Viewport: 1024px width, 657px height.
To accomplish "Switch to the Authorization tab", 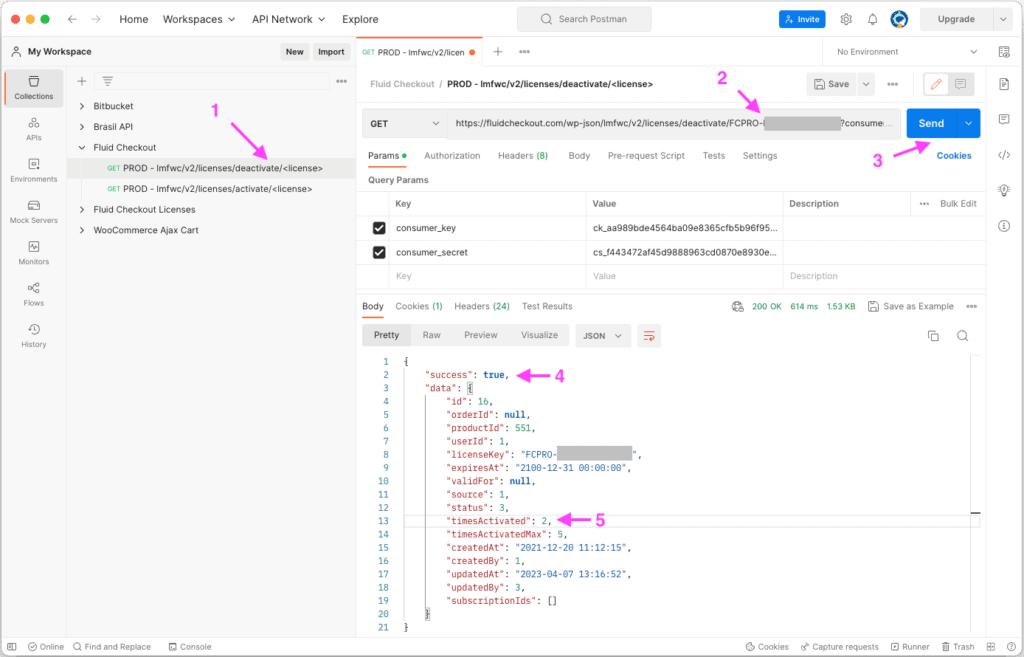I will (452, 155).
